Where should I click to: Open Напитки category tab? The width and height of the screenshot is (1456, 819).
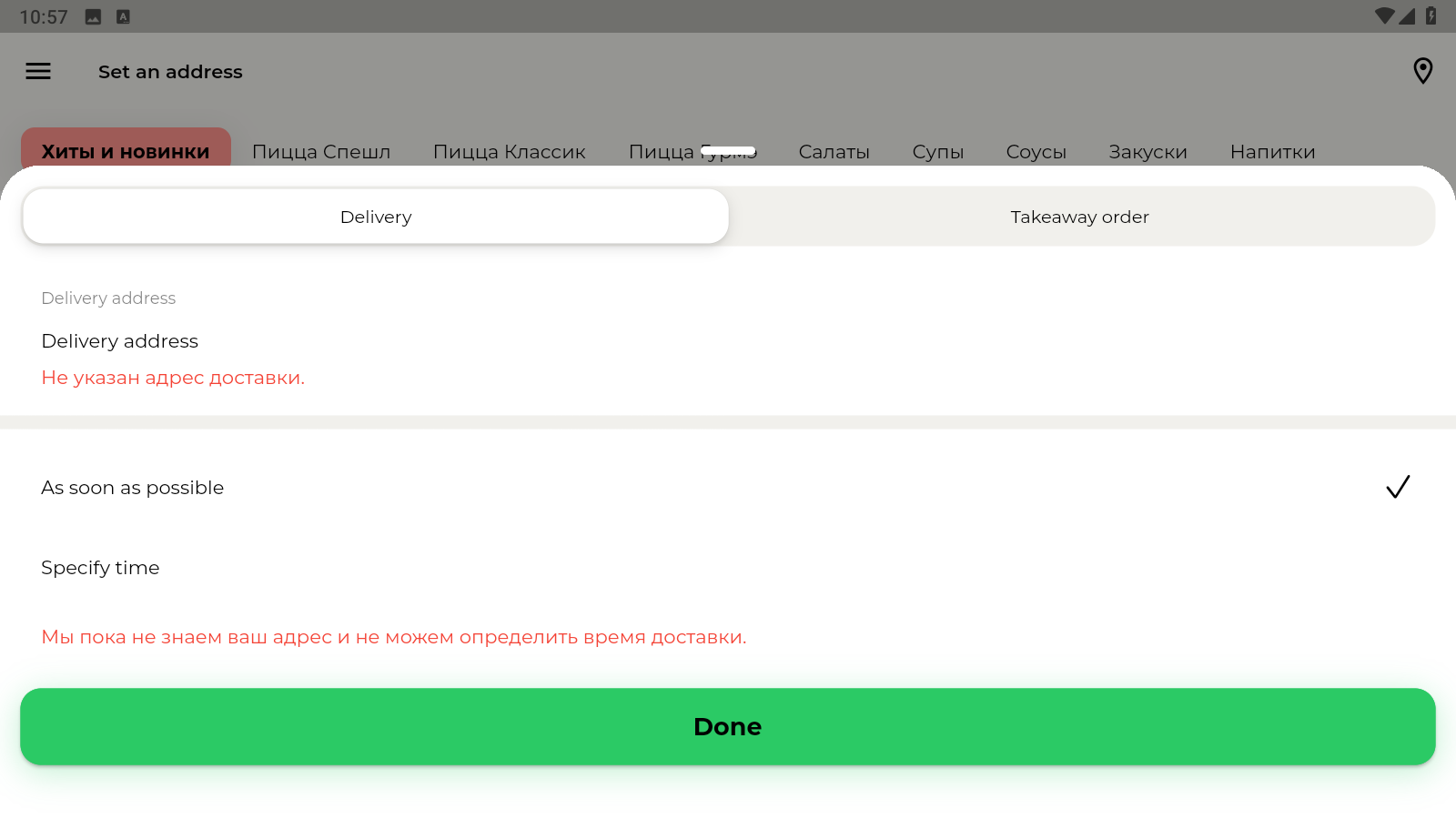[1273, 152]
